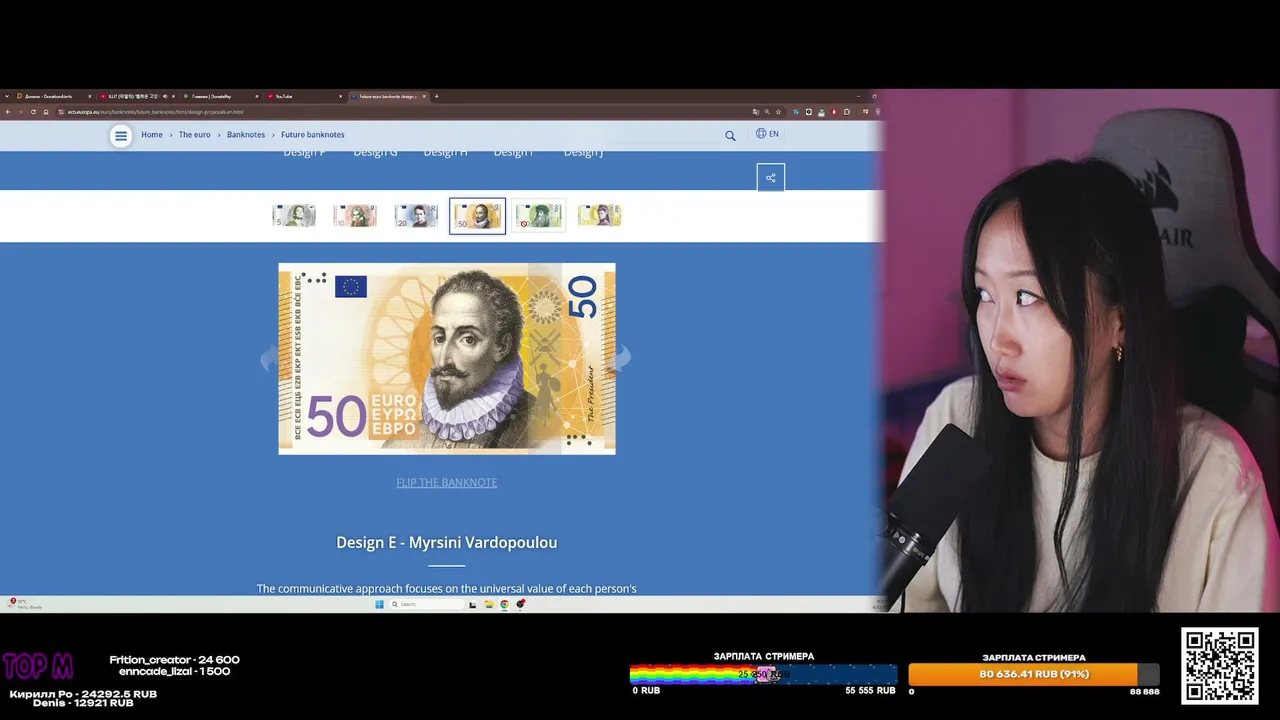
Task: Go back in browser history
Action: tap(8, 112)
